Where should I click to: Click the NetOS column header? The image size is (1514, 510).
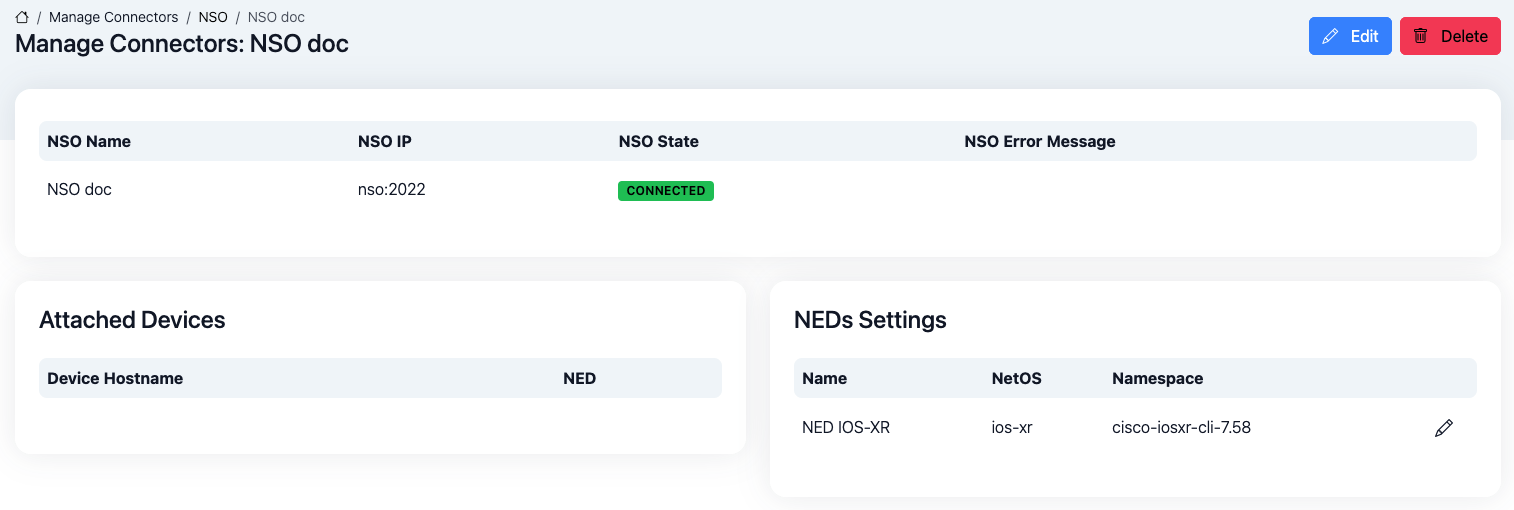[x=1016, y=378]
